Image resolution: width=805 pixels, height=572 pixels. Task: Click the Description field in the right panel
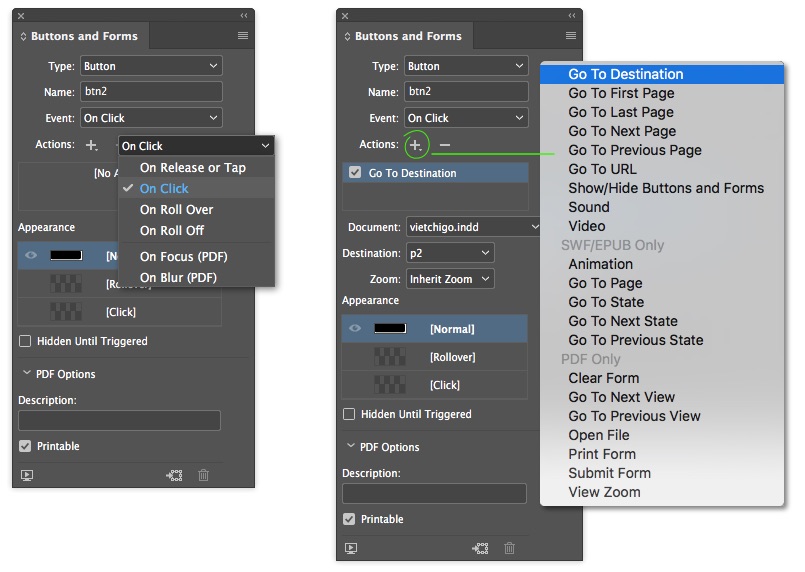click(434, 493)
